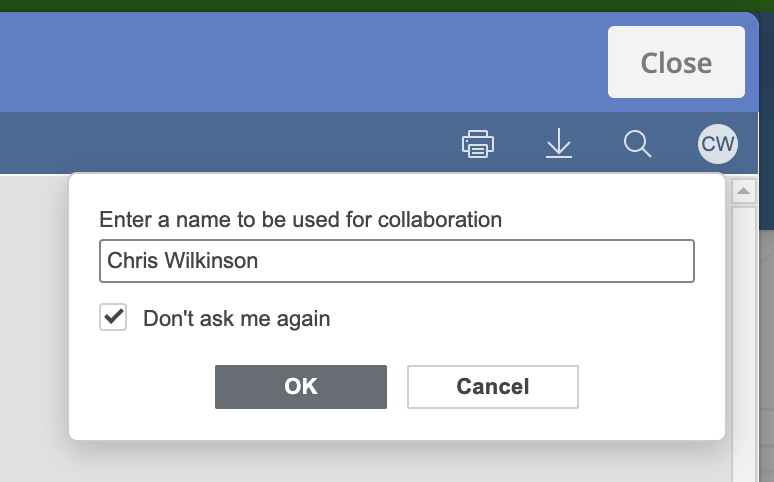The width and height of the screenshot is (774, 482).
Task: Click the dark OK button in the dialog
Action: [x=301, y=387]
